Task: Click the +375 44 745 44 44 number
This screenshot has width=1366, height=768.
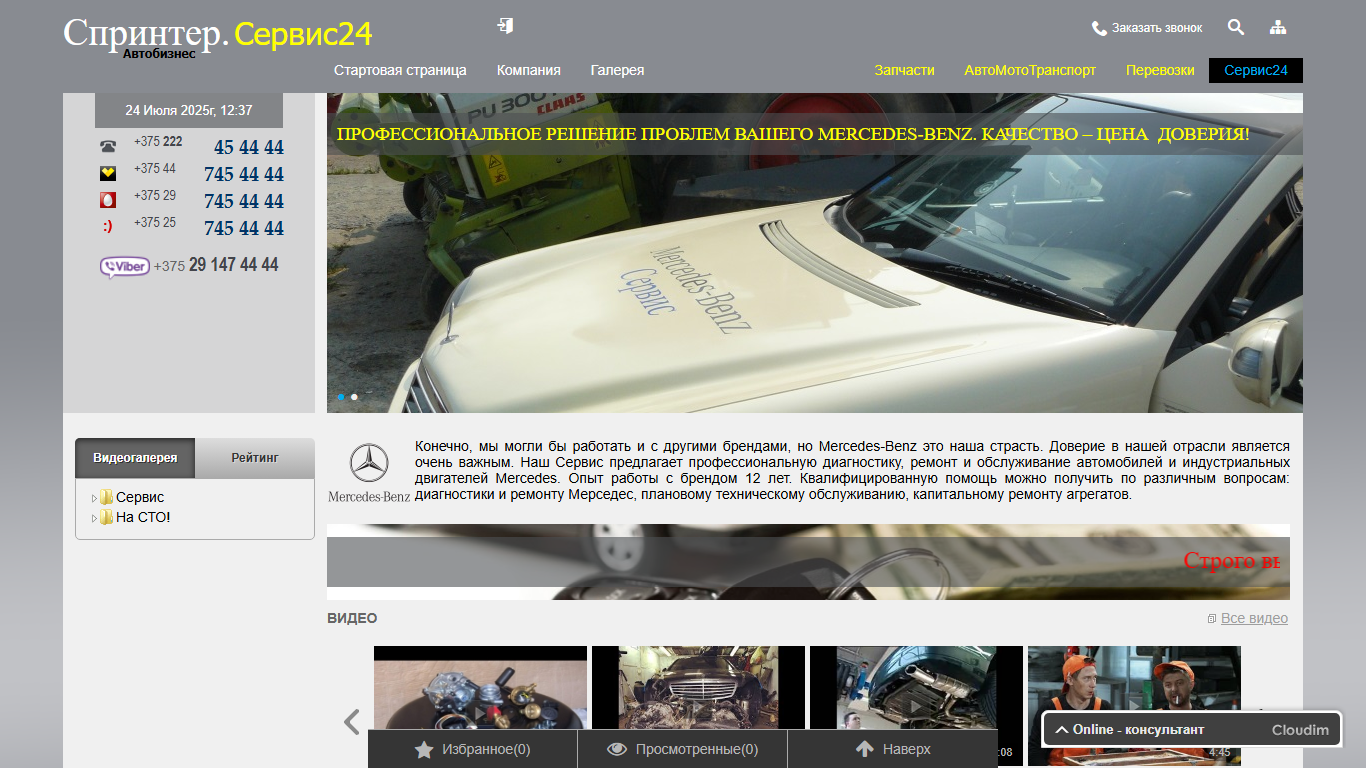Action: pos(208,173)
